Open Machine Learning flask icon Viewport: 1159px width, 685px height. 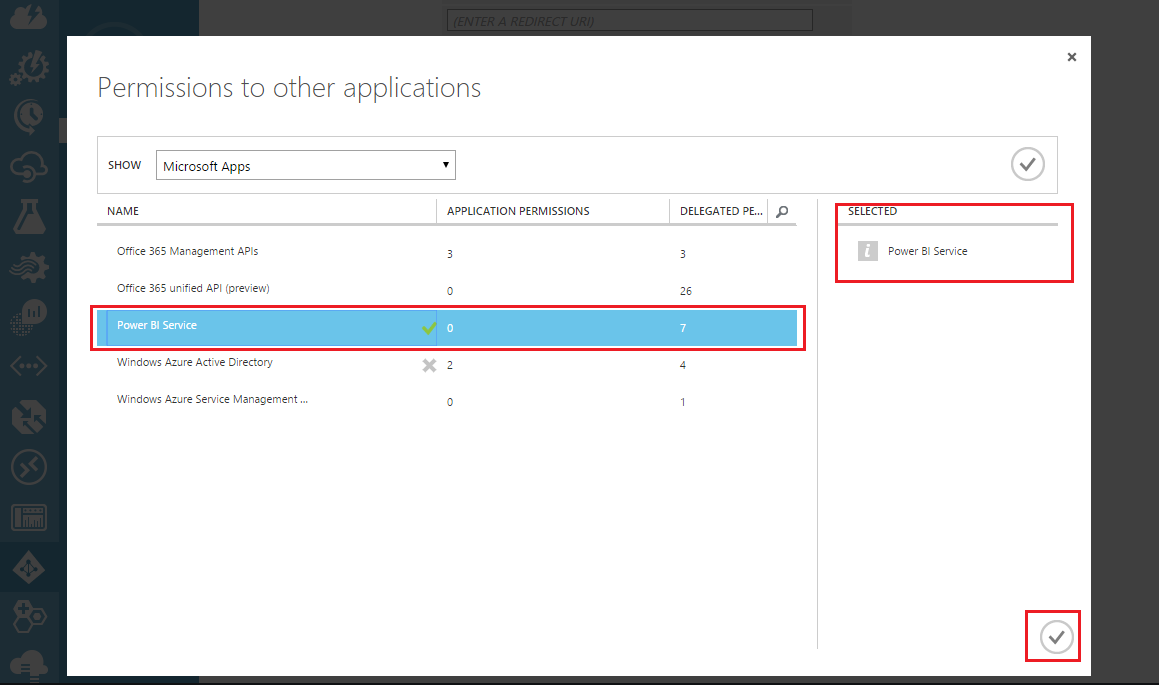[29, 217]
